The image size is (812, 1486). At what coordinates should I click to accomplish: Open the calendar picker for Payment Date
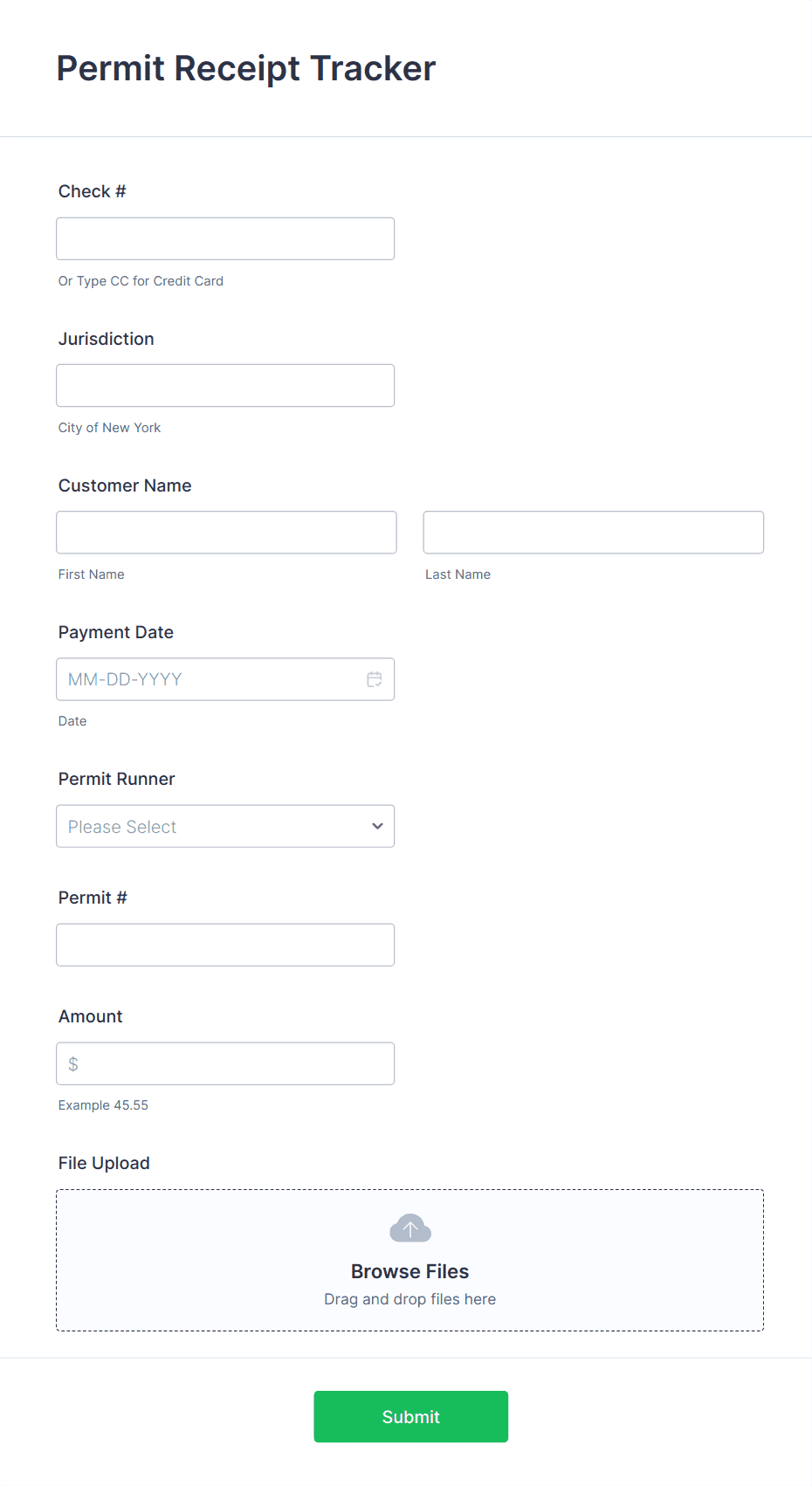tap(375, 678)
